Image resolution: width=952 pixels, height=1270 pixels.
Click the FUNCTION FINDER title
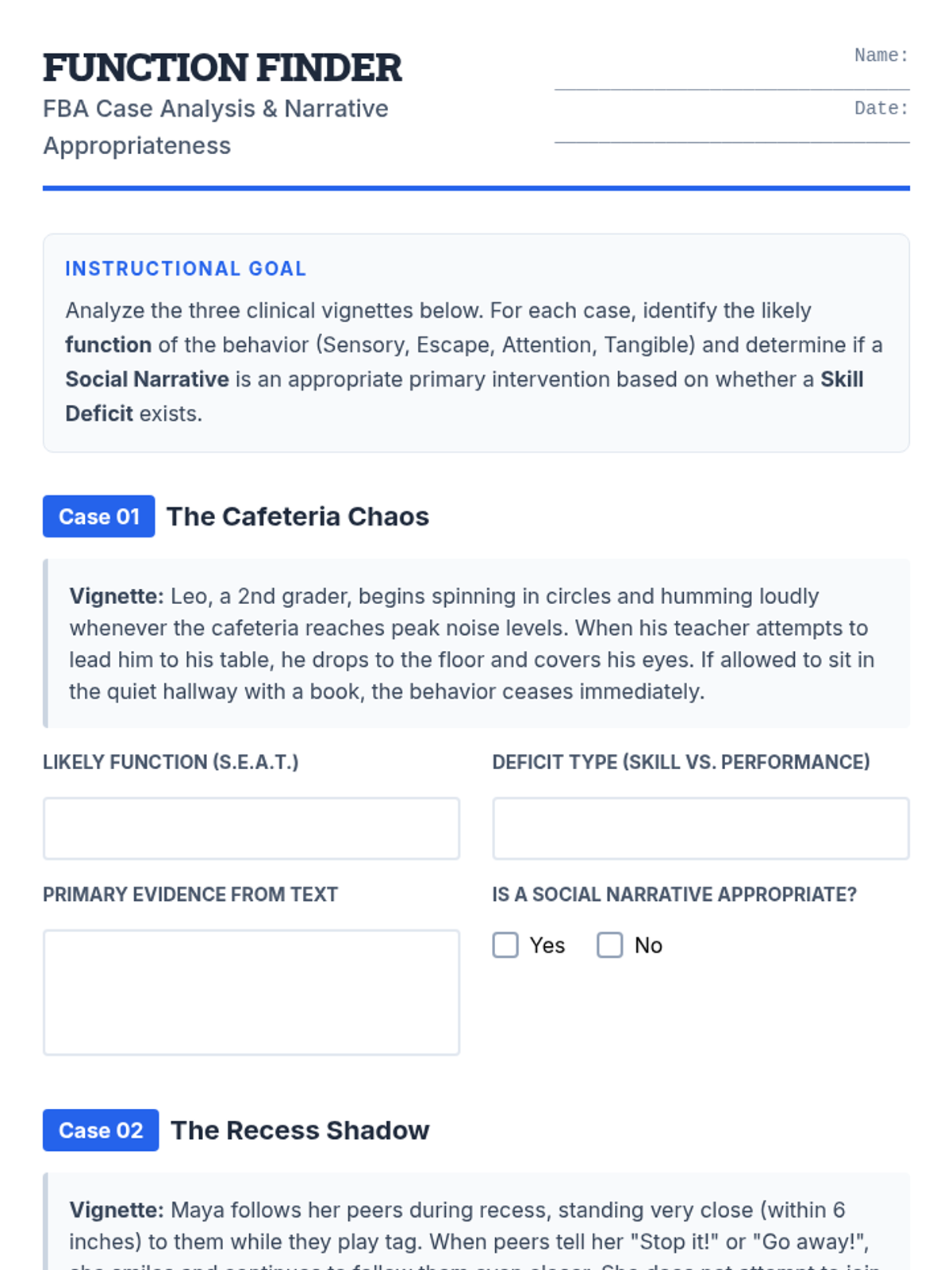(222, 68)
